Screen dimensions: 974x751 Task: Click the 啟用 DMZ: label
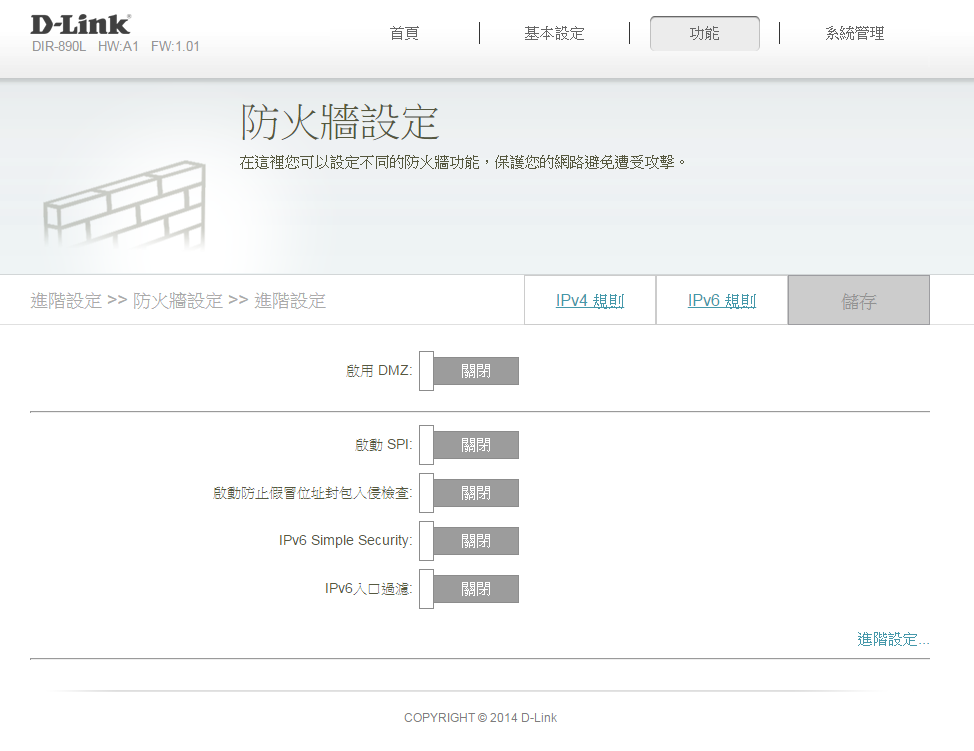coord(379,371)
